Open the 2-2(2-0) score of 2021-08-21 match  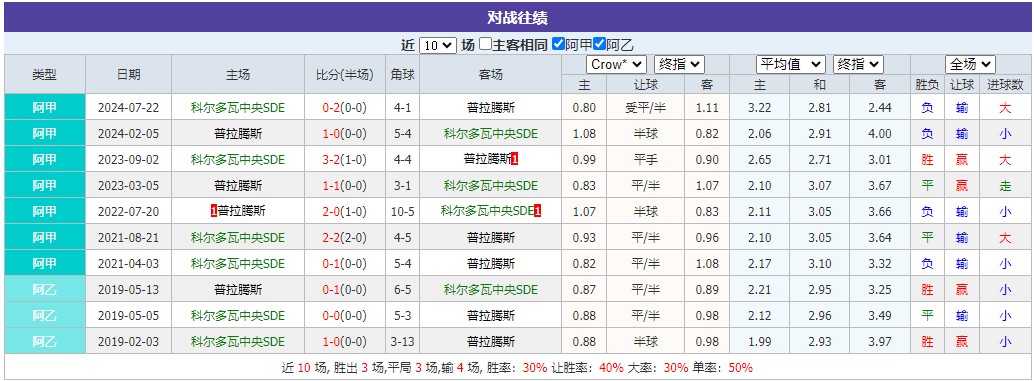tap(344, 238)
